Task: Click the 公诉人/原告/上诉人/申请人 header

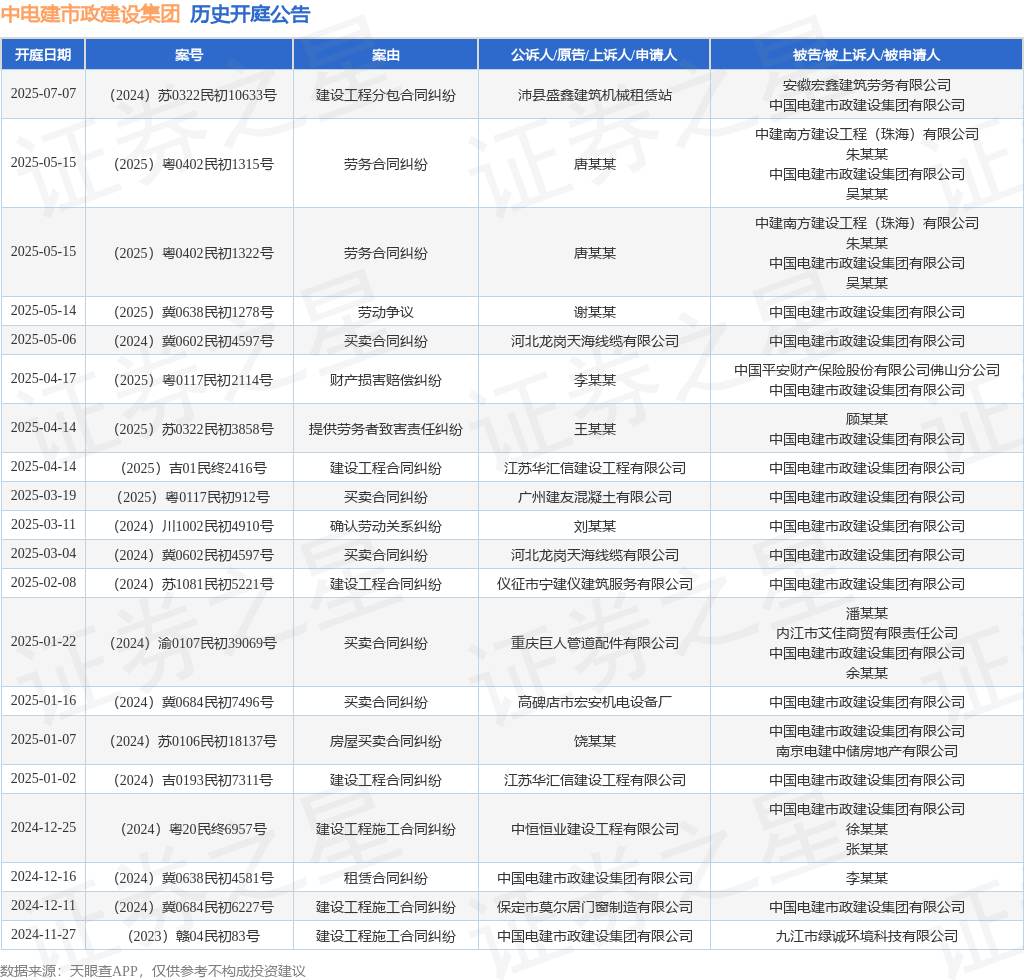Action: (x=594, y=55)
